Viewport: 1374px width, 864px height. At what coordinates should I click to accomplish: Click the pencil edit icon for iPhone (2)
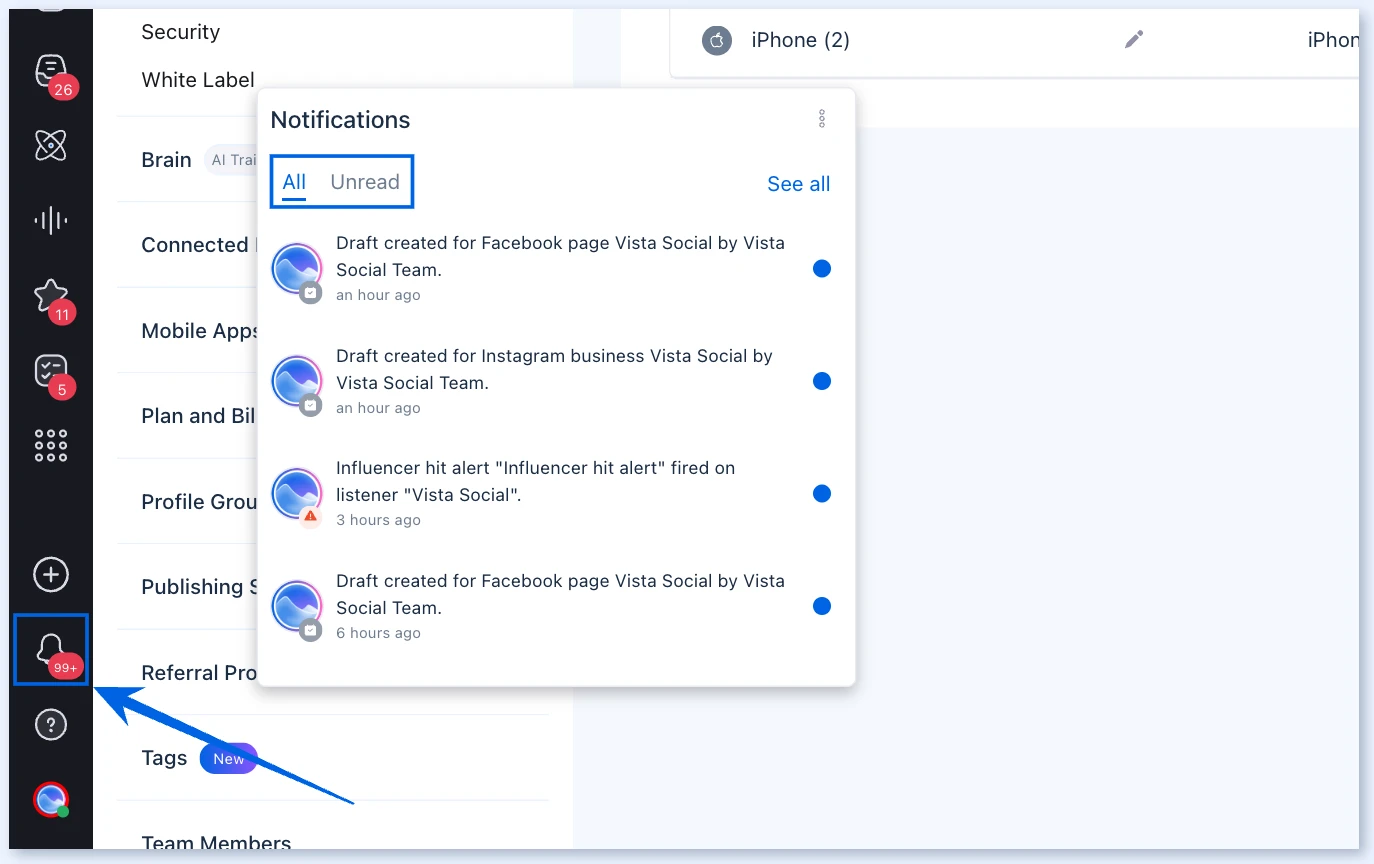coord(1133,39)
